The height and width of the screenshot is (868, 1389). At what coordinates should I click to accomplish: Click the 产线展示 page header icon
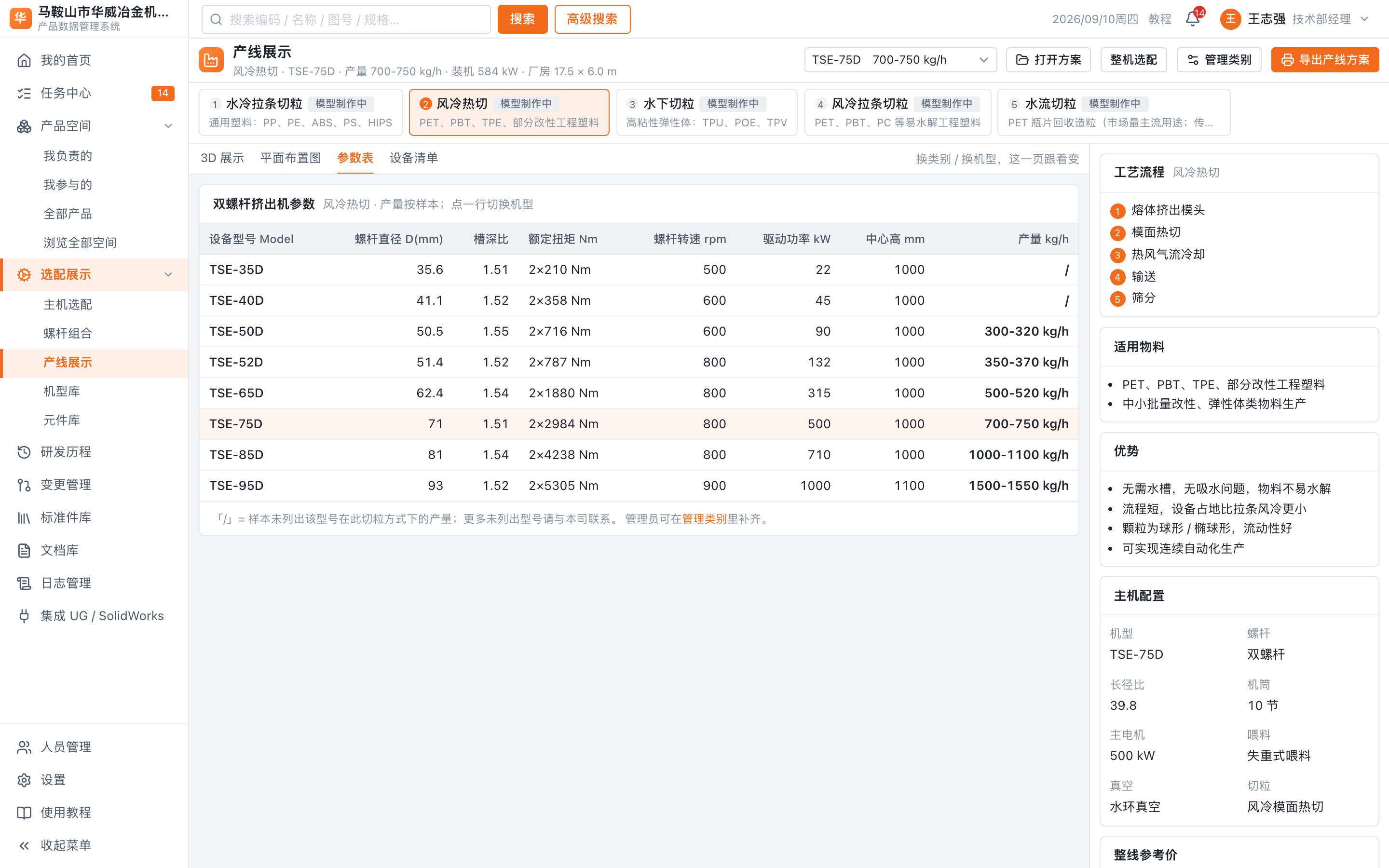pos(211,60)
